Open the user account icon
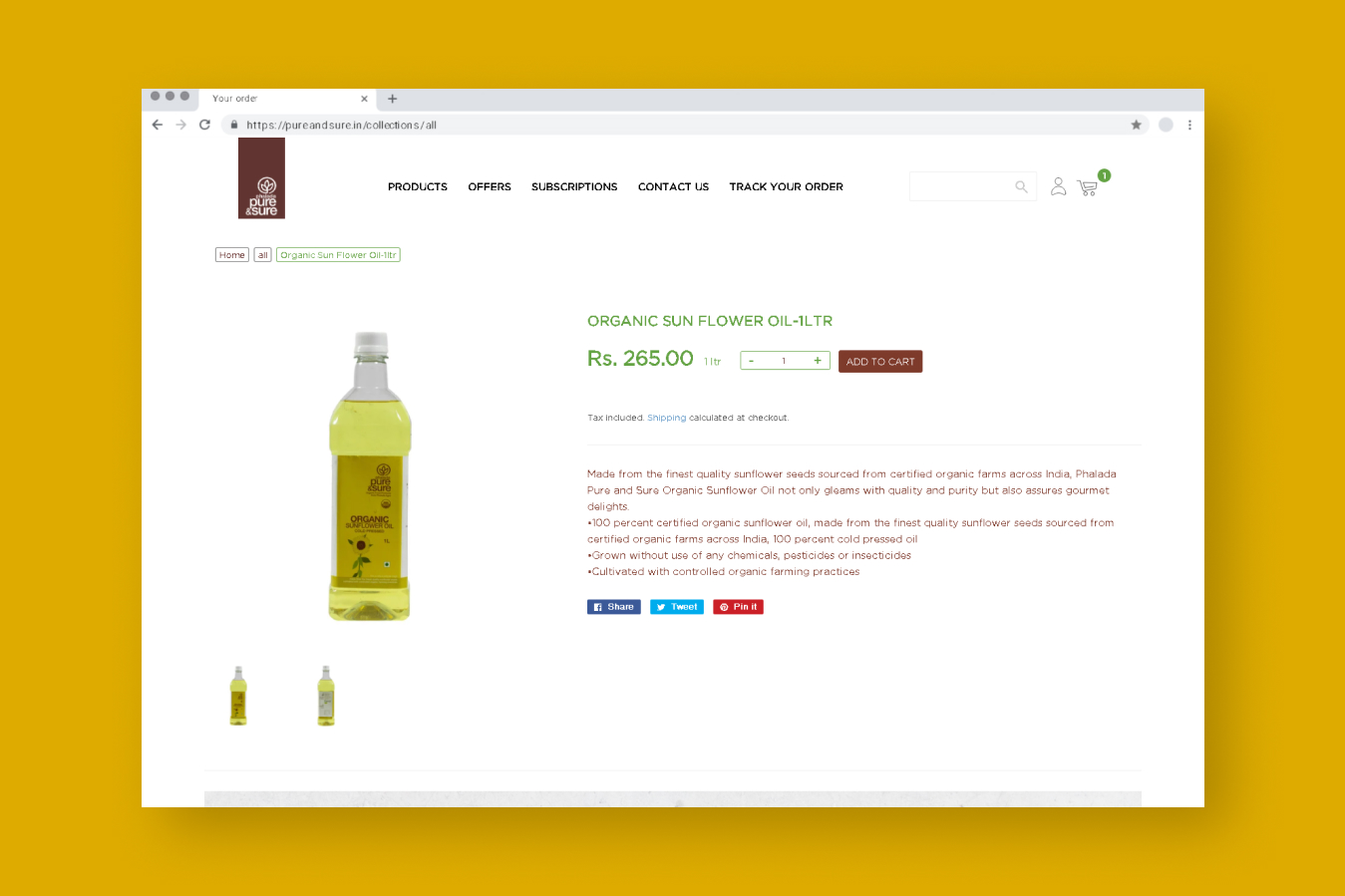 (1058, 186)
